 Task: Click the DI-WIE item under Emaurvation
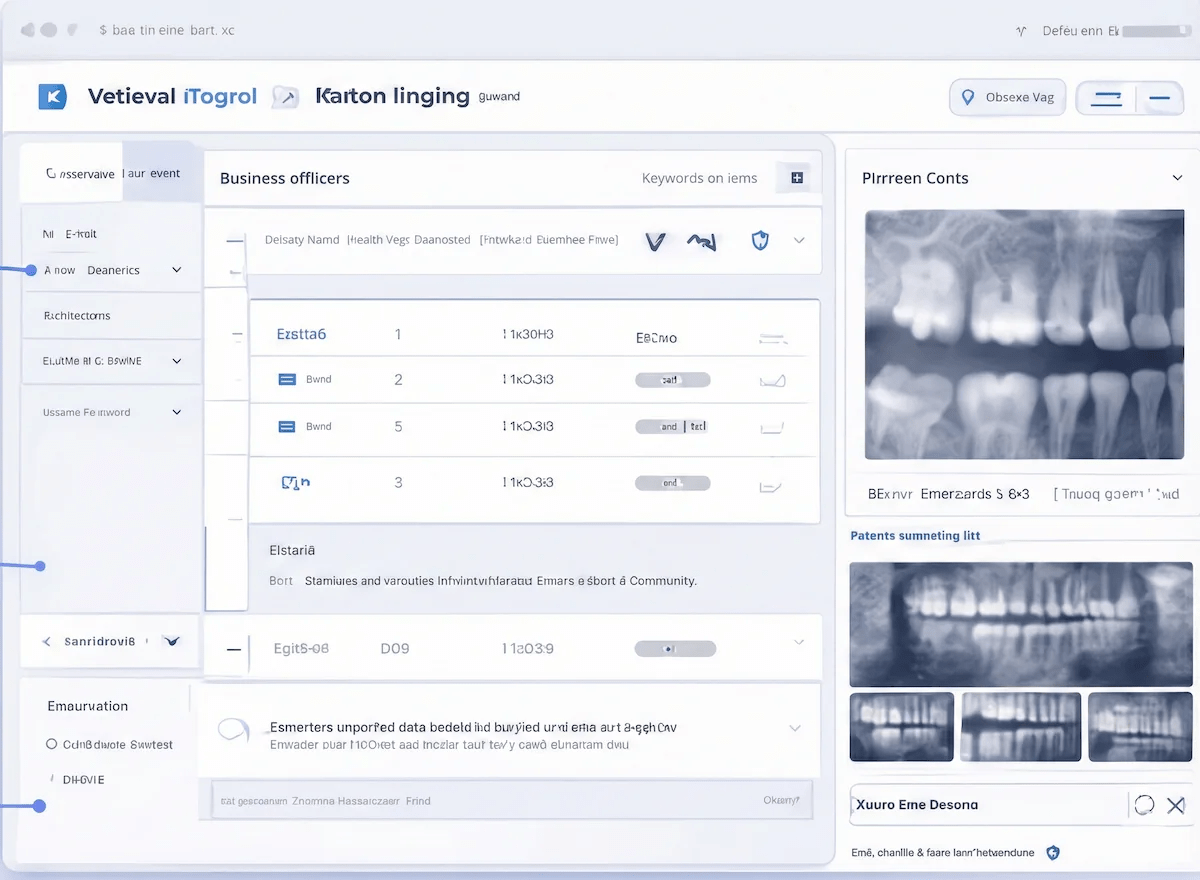[x=83, y=779]
